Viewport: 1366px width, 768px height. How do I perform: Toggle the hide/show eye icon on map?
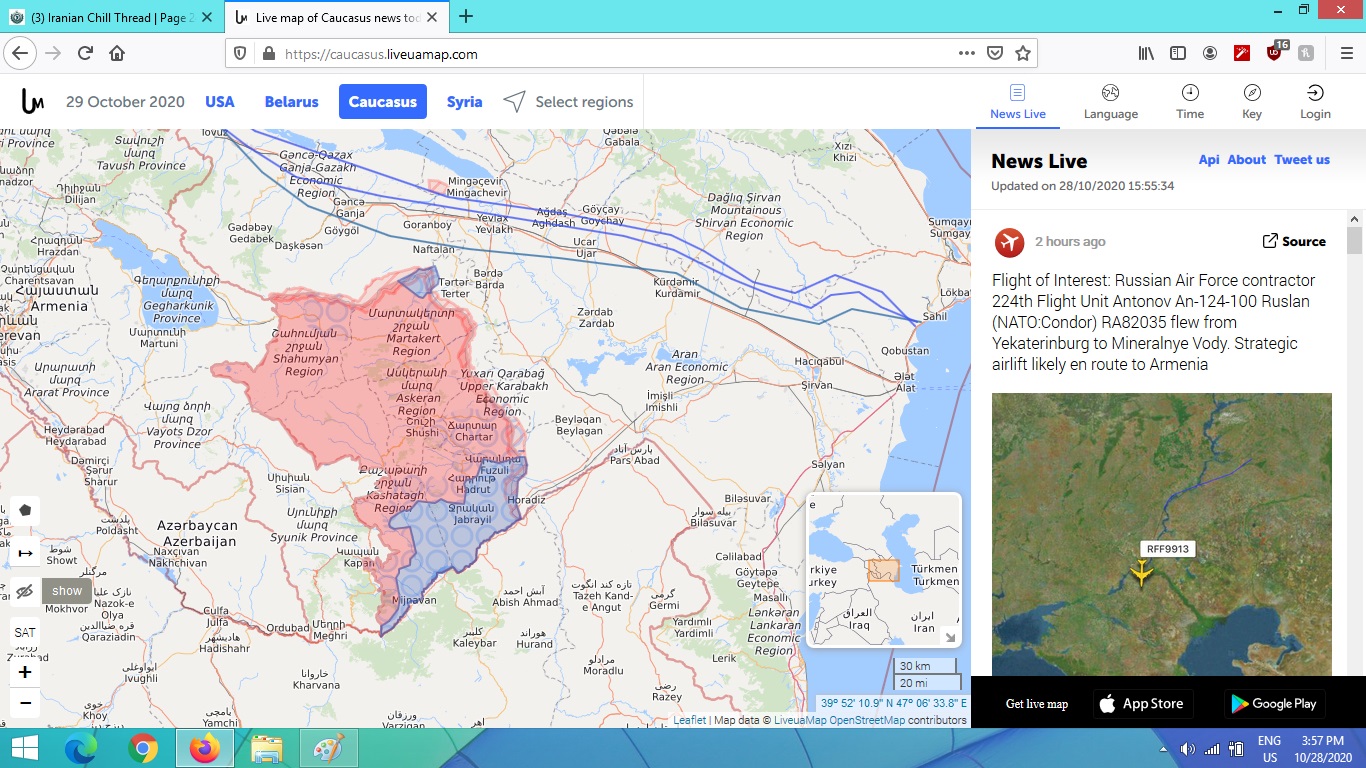coord(25,591)
